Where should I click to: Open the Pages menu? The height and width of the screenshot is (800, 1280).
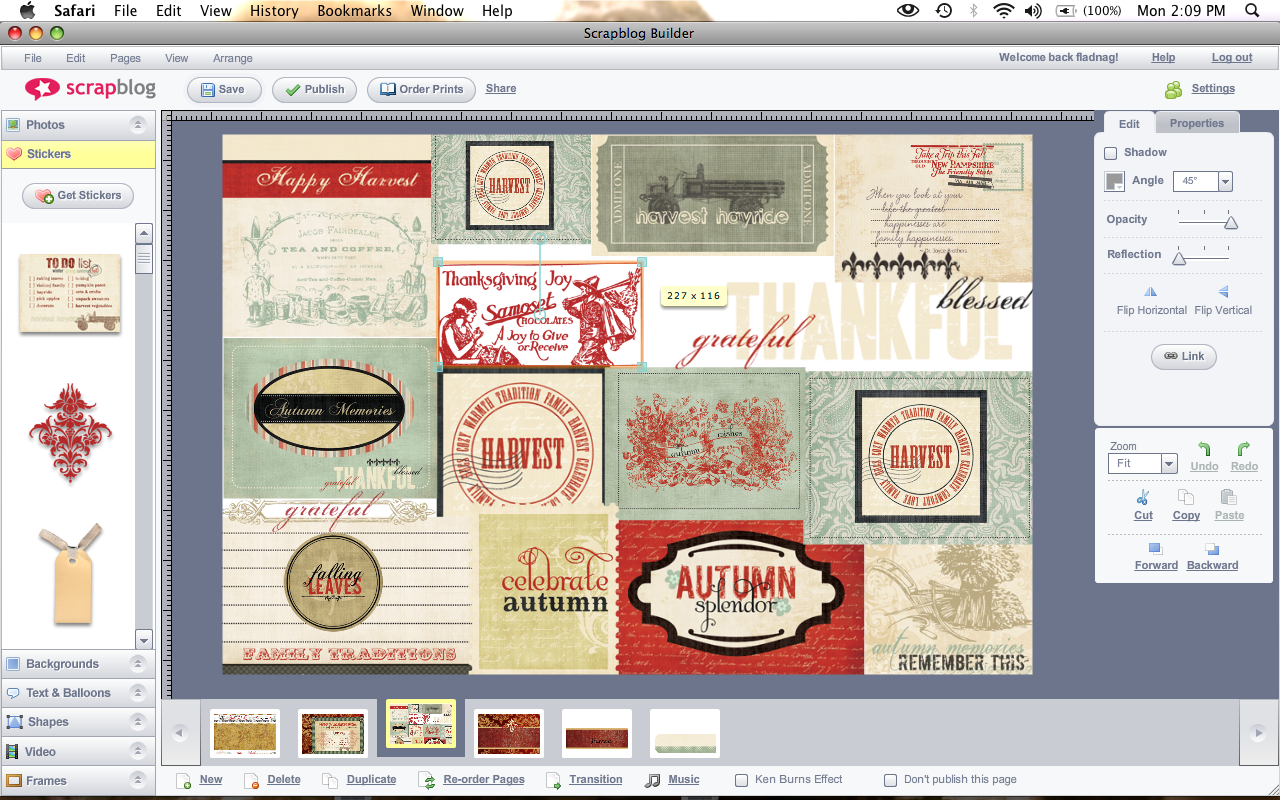coord(125,58)
